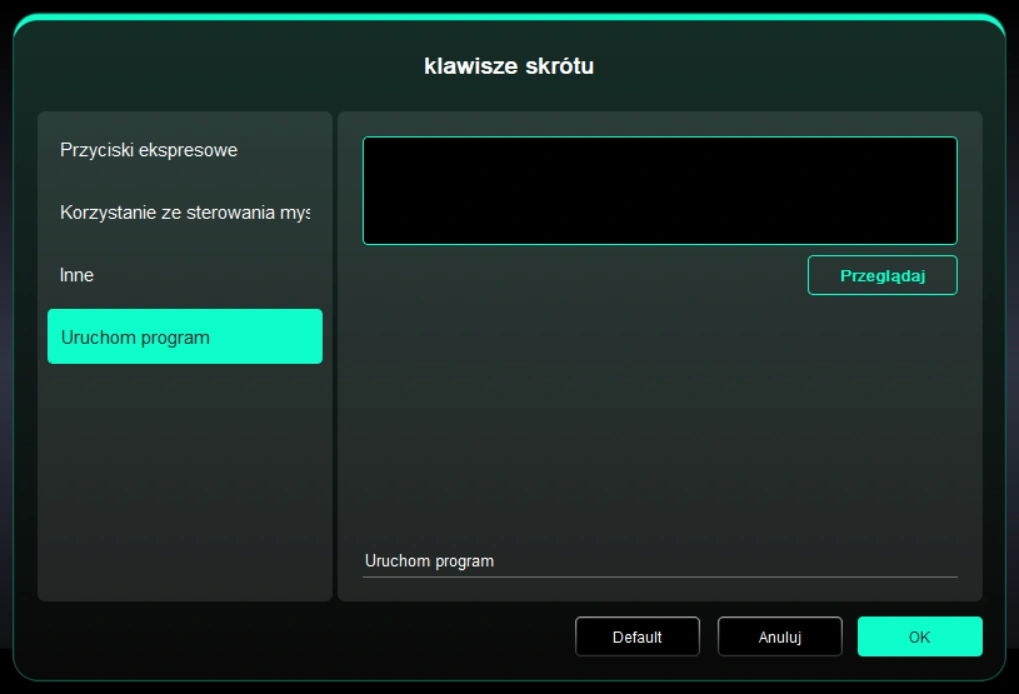Viewport: 1019px width, 694px height.
Task: Switch to the Inne category
Action: 77,275
